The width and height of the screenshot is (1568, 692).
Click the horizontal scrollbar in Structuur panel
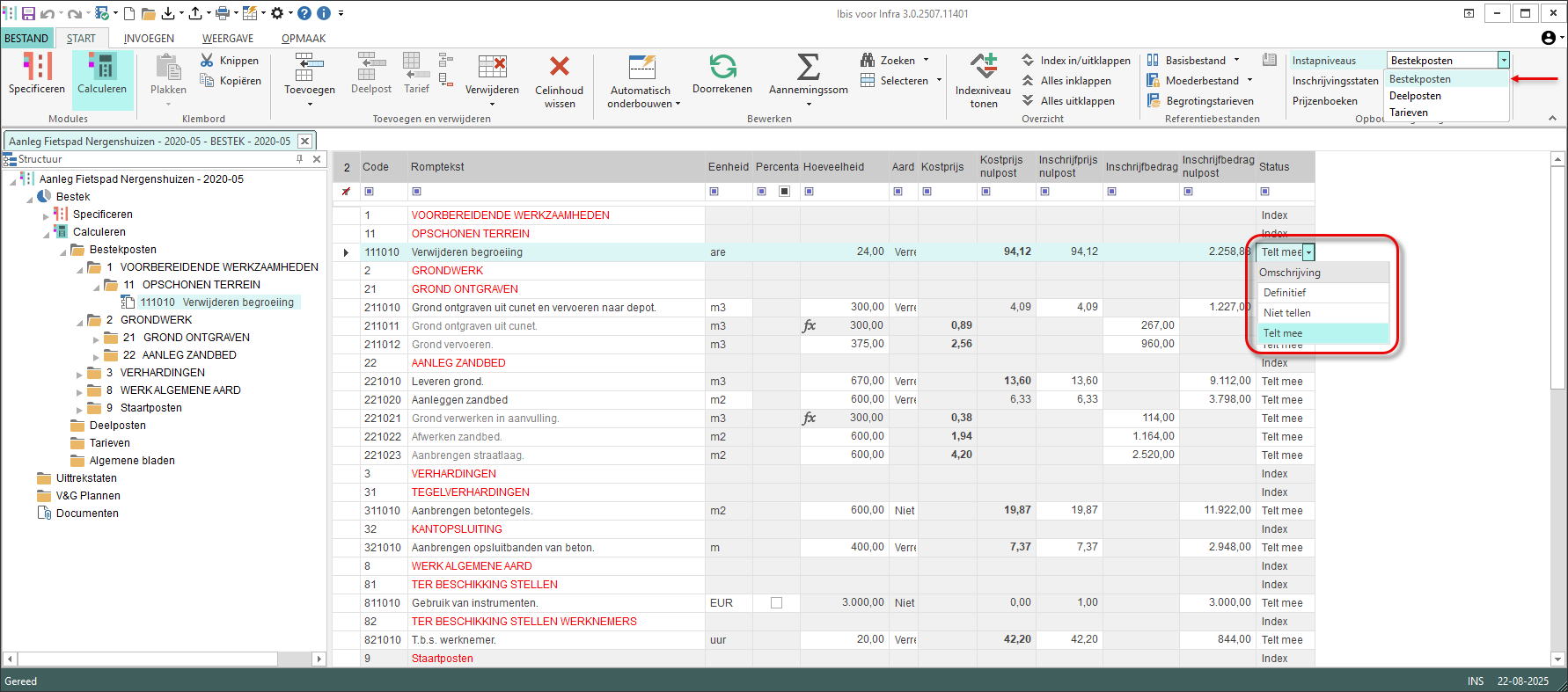point(147,659)
